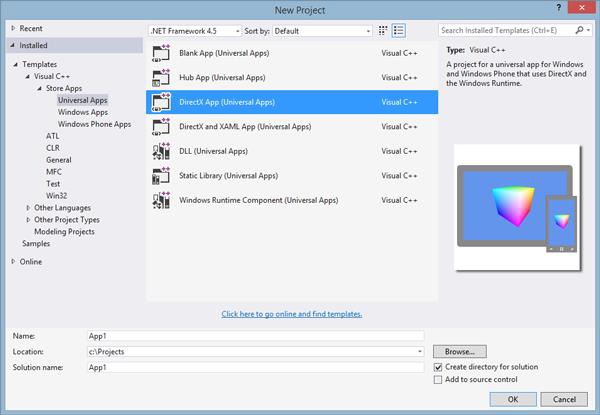Open the Location path dropdown arrow
The image size is (600, 415).
[x=420, y=352]
